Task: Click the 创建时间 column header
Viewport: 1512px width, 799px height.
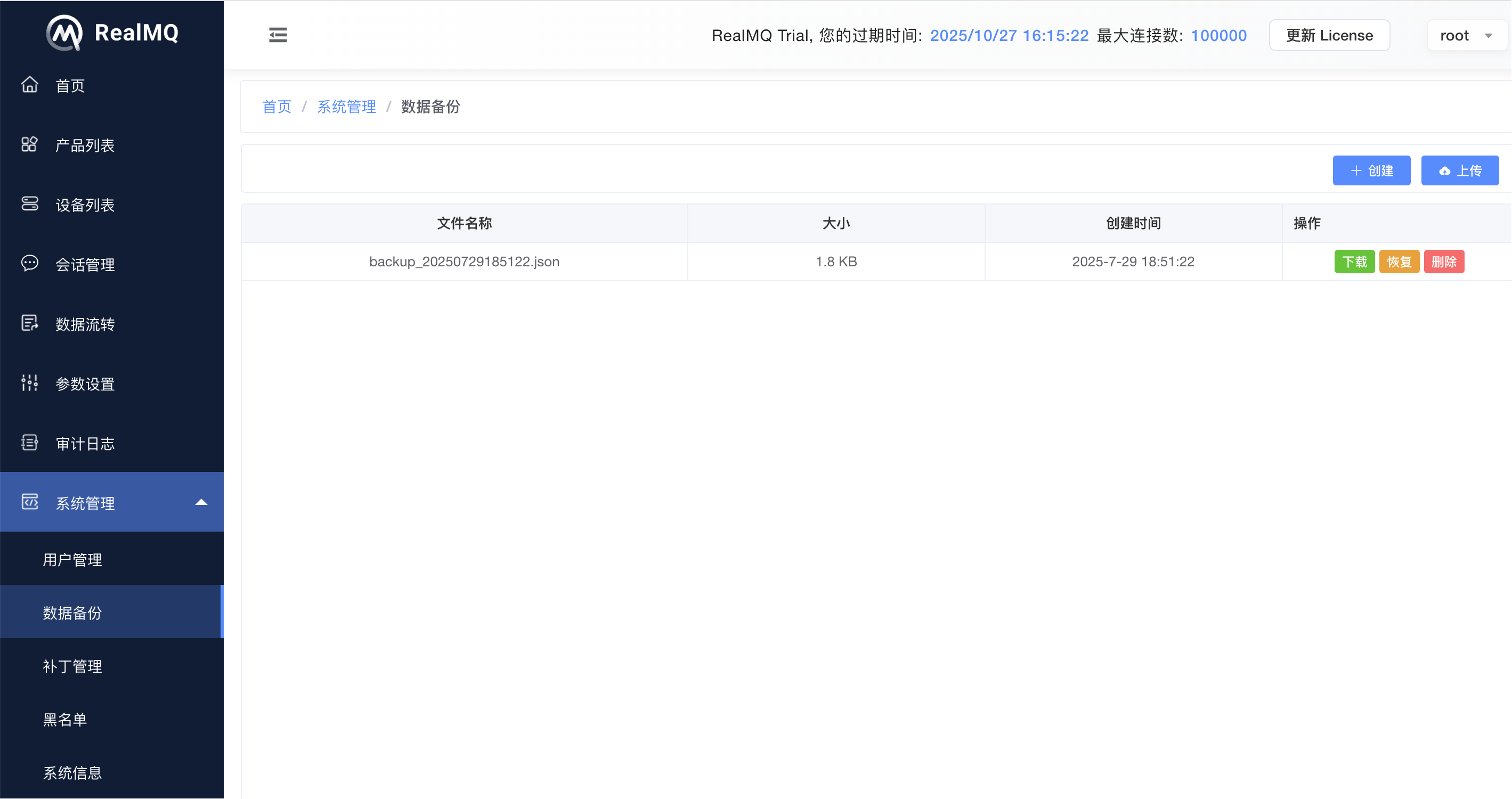Action: [1133, 224]
